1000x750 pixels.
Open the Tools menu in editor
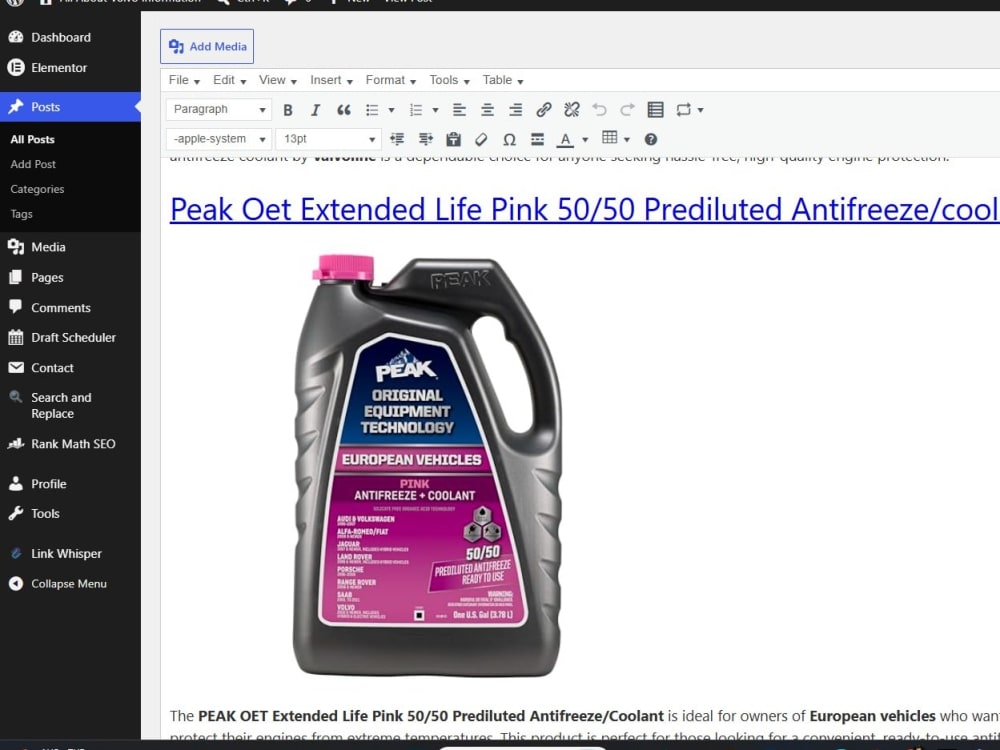(x=449, y=80)
